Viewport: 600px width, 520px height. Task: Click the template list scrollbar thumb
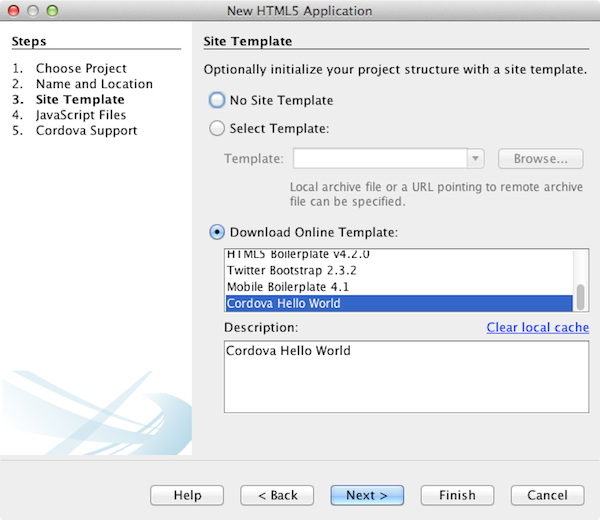coord(581,298)
